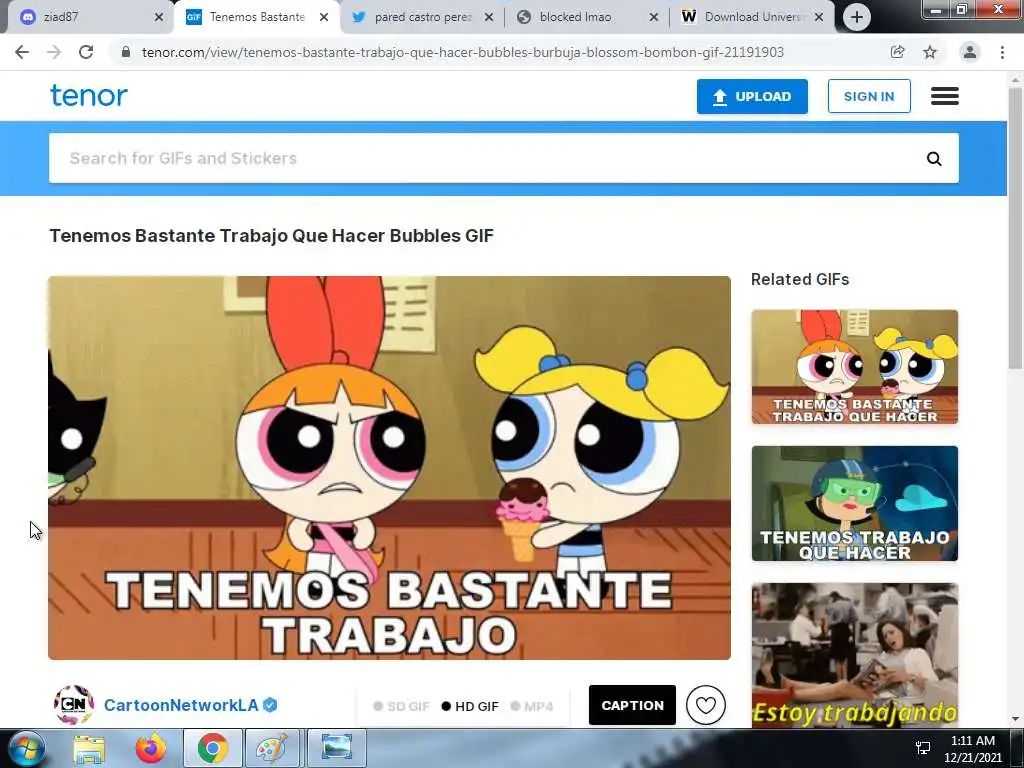Select the HD GIF option
1024x768 pixels.
[x=470, y=706]
